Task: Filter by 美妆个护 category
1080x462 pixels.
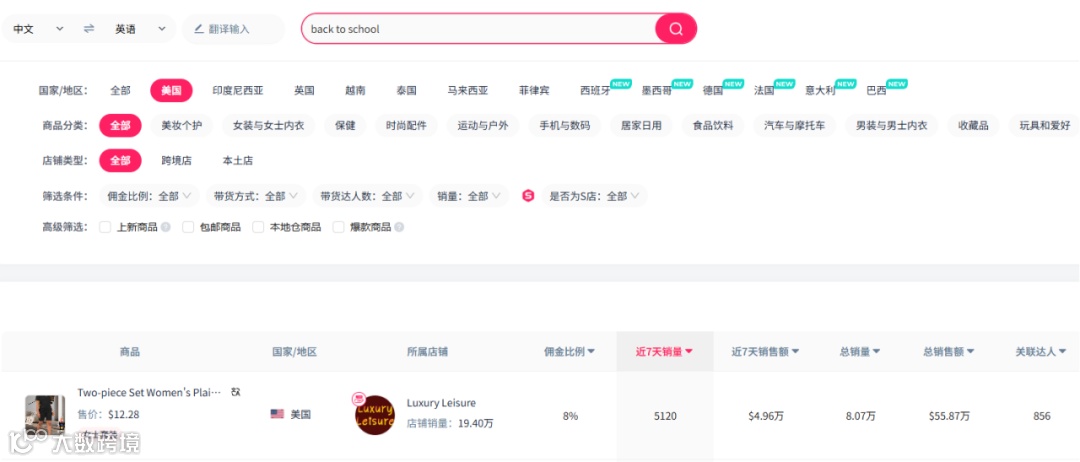Action: pyautogui.click(x=182, y=126)
